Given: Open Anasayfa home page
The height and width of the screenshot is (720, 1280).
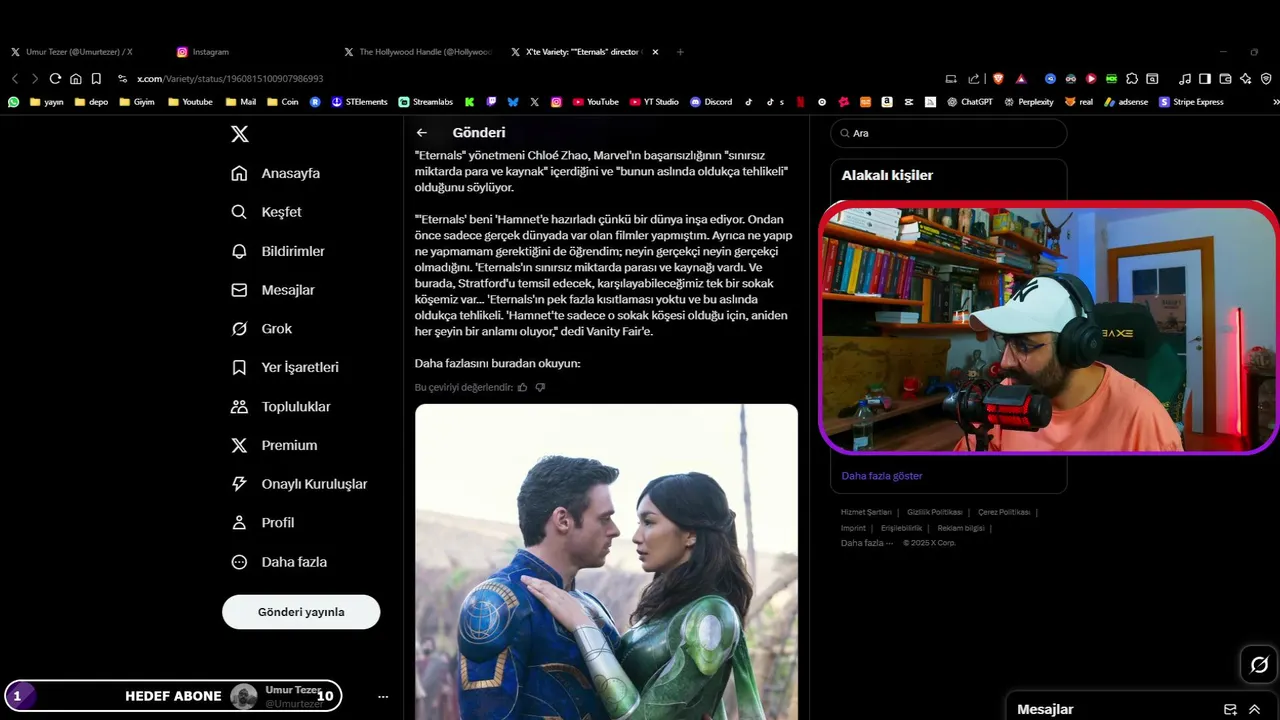Looking at the screenshot, I should point(276,173).
